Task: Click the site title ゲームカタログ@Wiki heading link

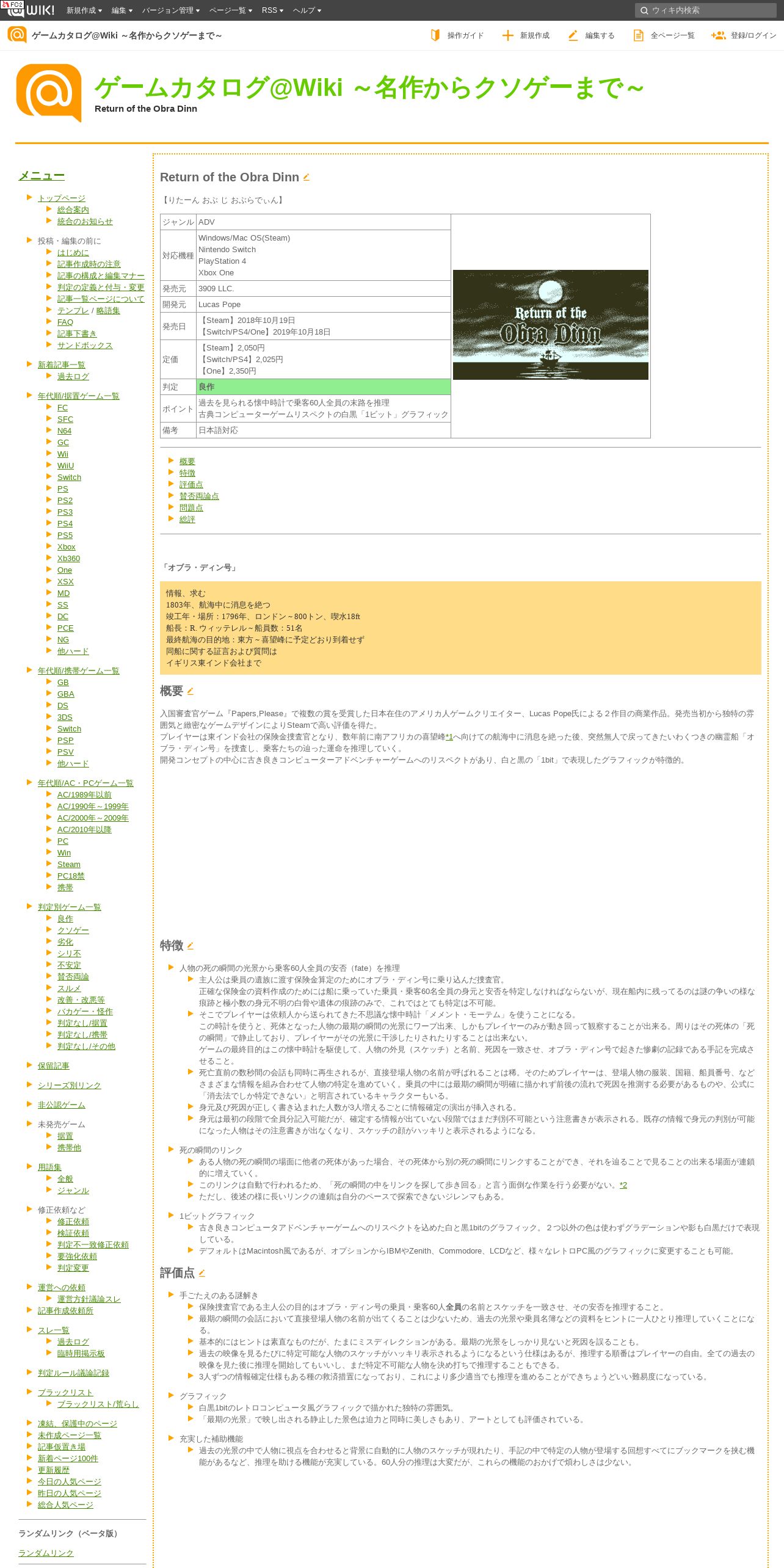Action: 369,88
